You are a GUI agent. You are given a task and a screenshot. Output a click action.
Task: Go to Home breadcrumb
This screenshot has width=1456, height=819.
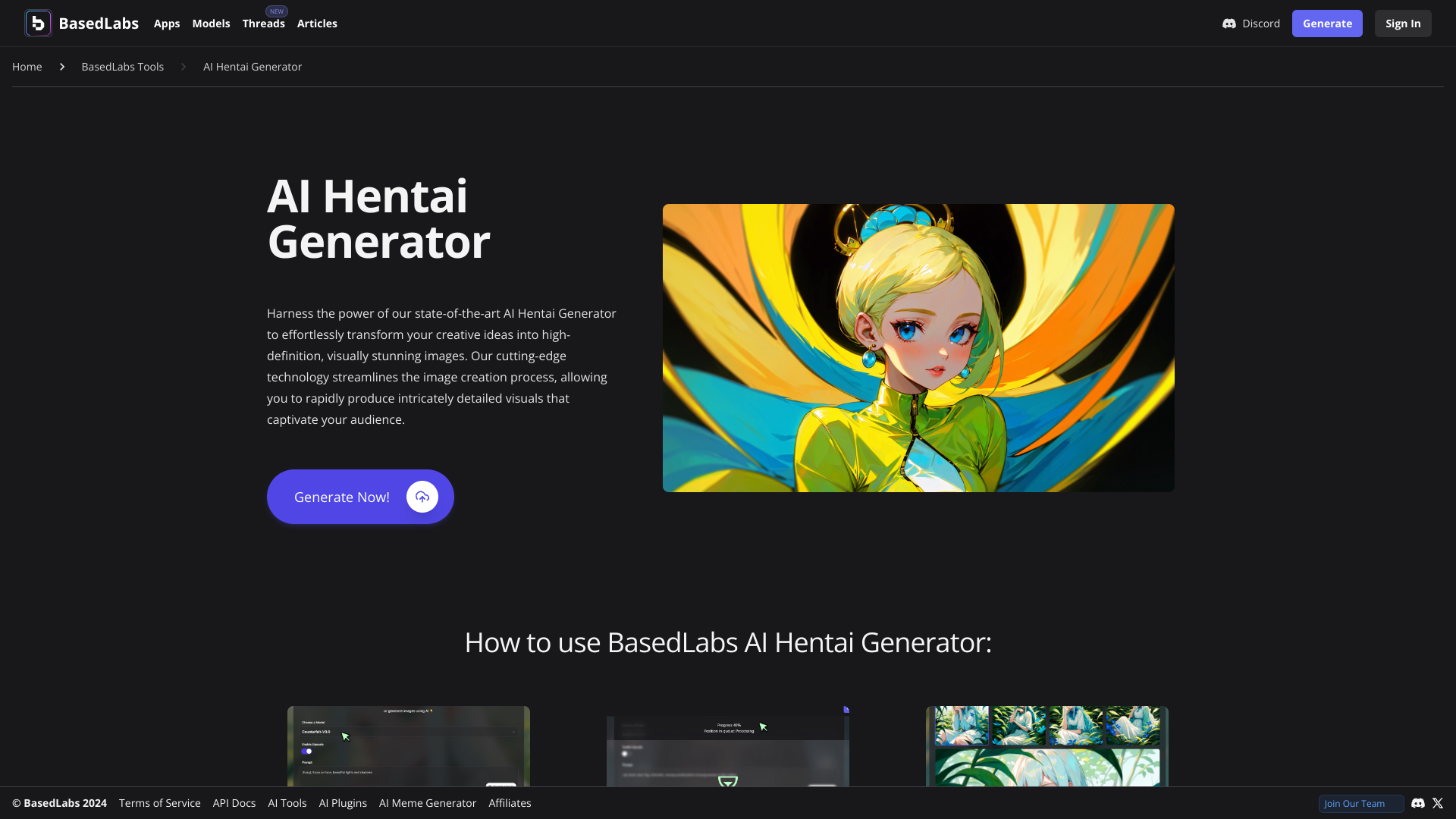[27, 67]
